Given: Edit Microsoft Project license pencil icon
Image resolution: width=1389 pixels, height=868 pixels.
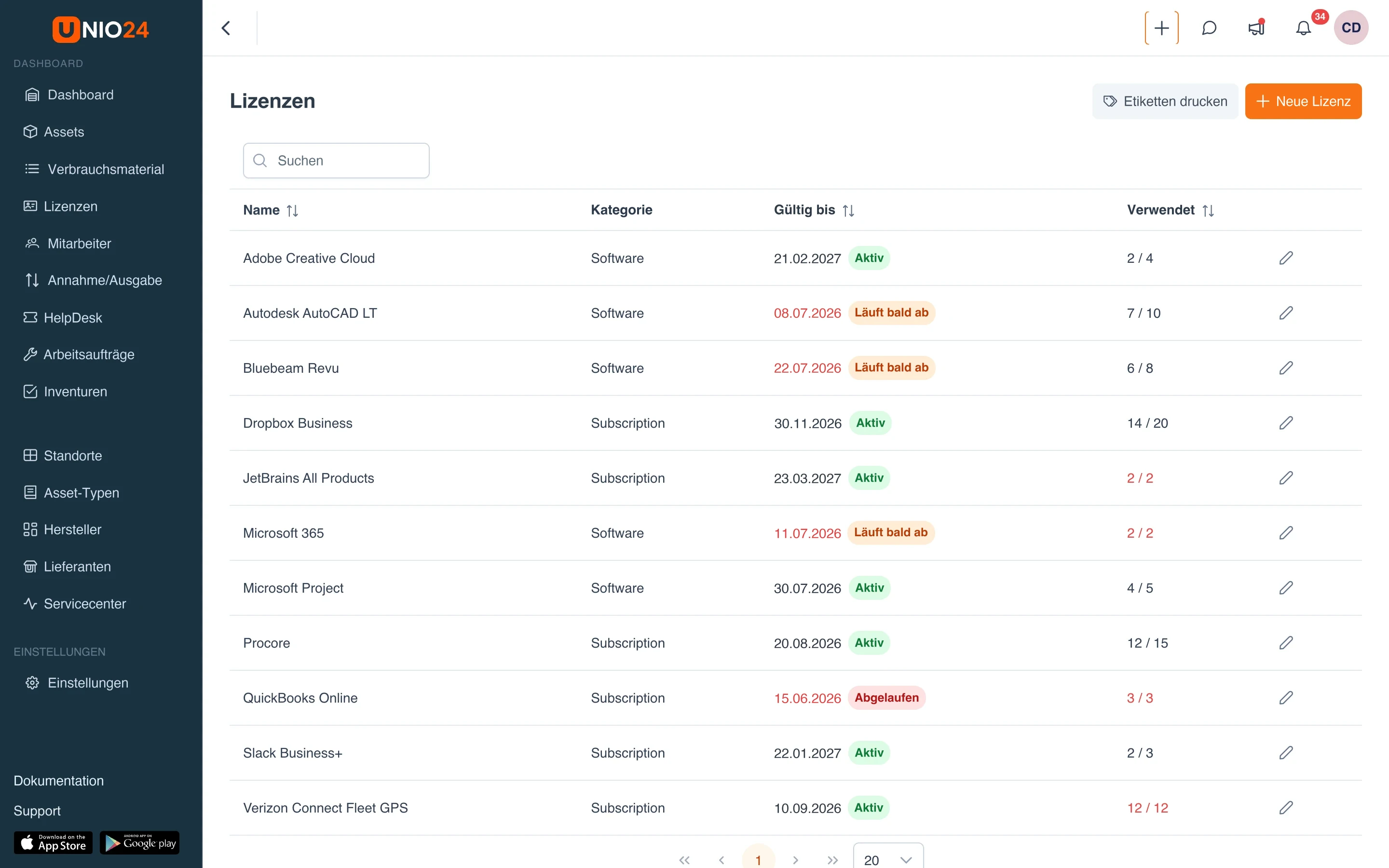Looking at the screenshot, I should click(x=1286, y=588).
